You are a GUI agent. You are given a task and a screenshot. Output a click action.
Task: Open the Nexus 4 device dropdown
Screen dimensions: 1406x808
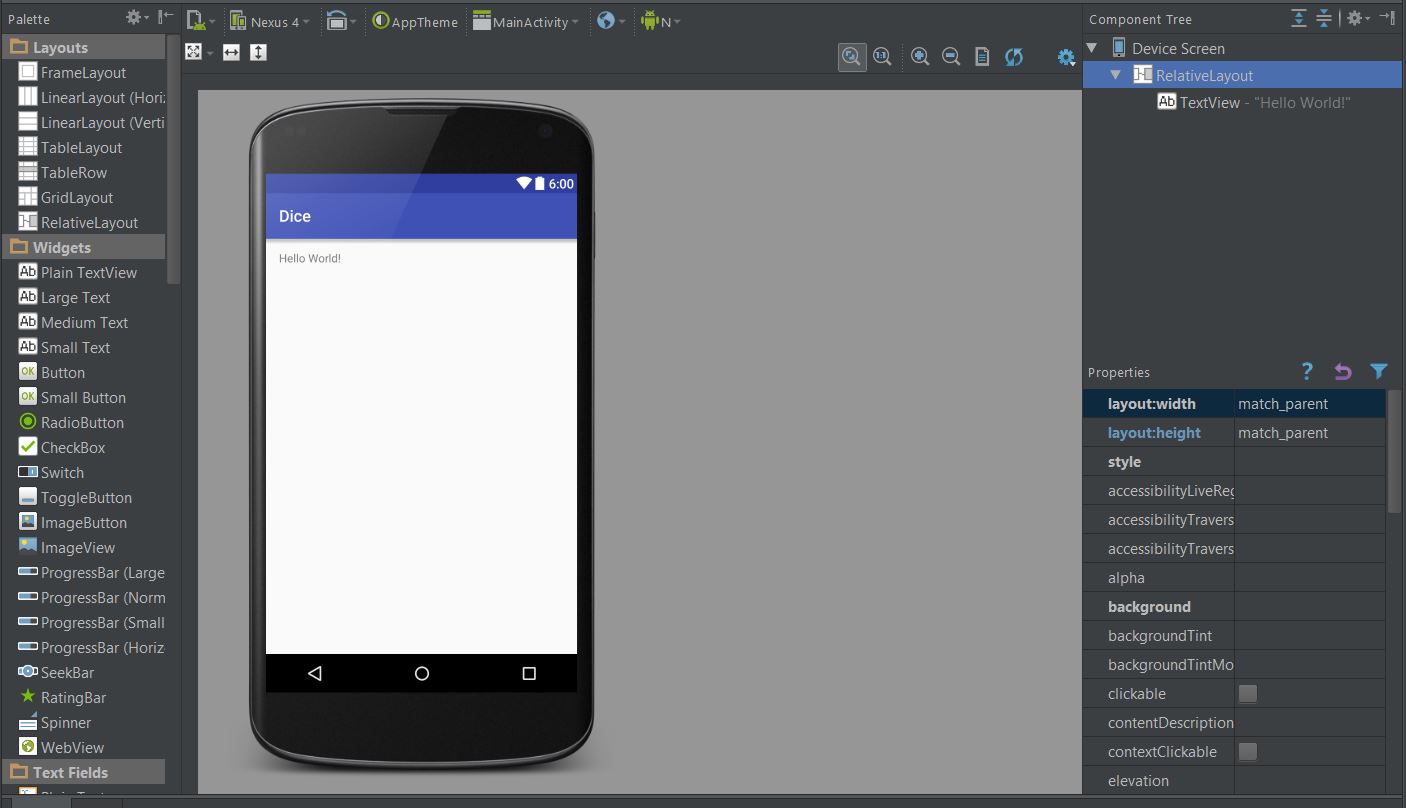[x=270, y=21]
